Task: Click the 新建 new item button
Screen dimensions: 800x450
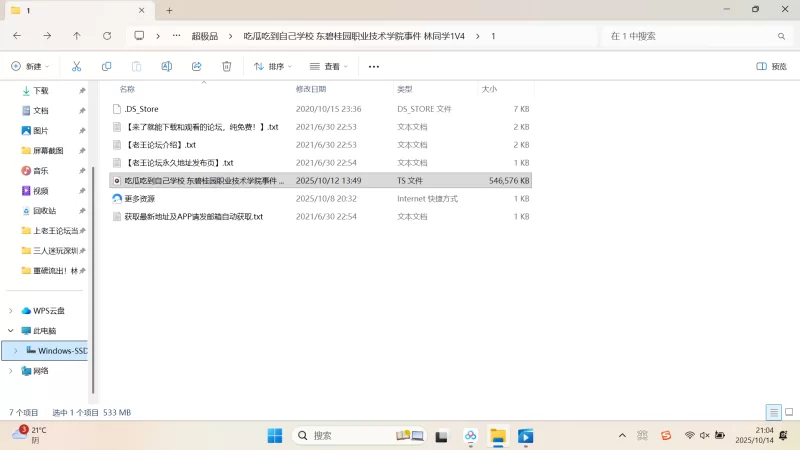Action: click(x=28, y=66)
